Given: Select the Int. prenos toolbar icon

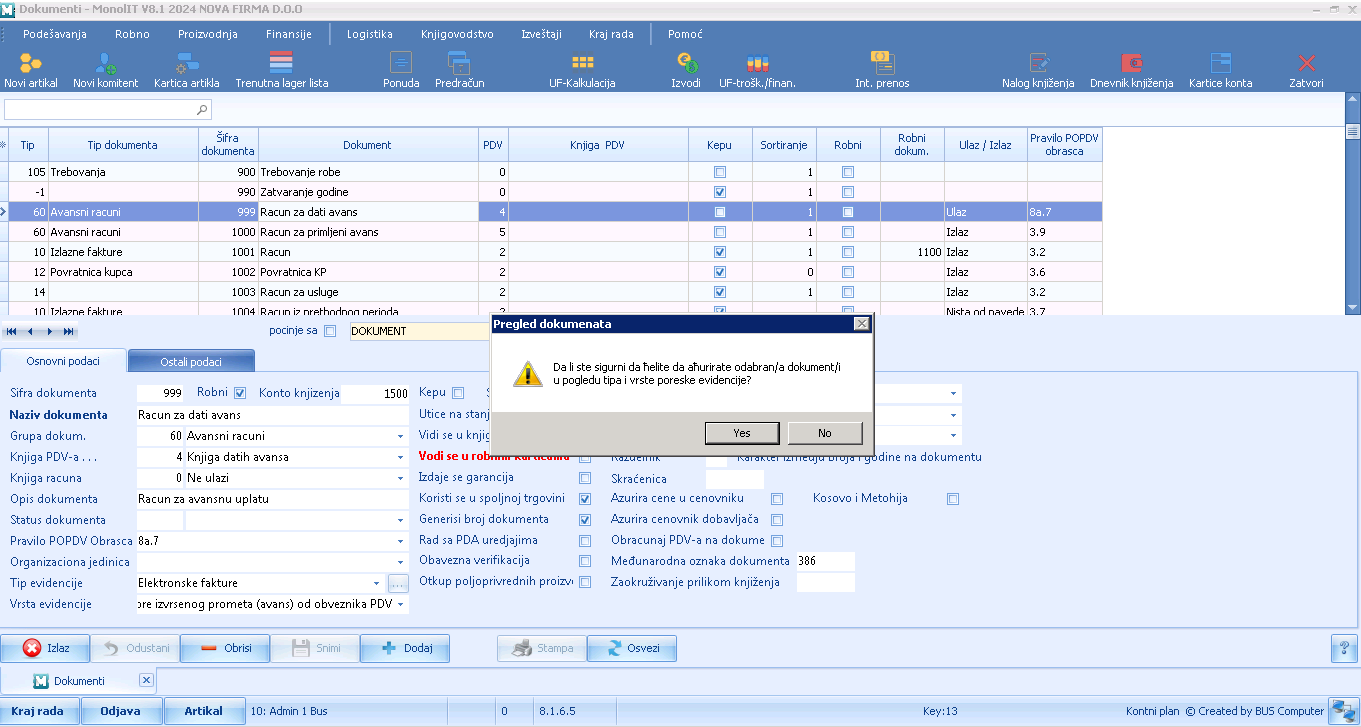Looking at the screenshot, I should pyautogui.click(x=882, y=64).
